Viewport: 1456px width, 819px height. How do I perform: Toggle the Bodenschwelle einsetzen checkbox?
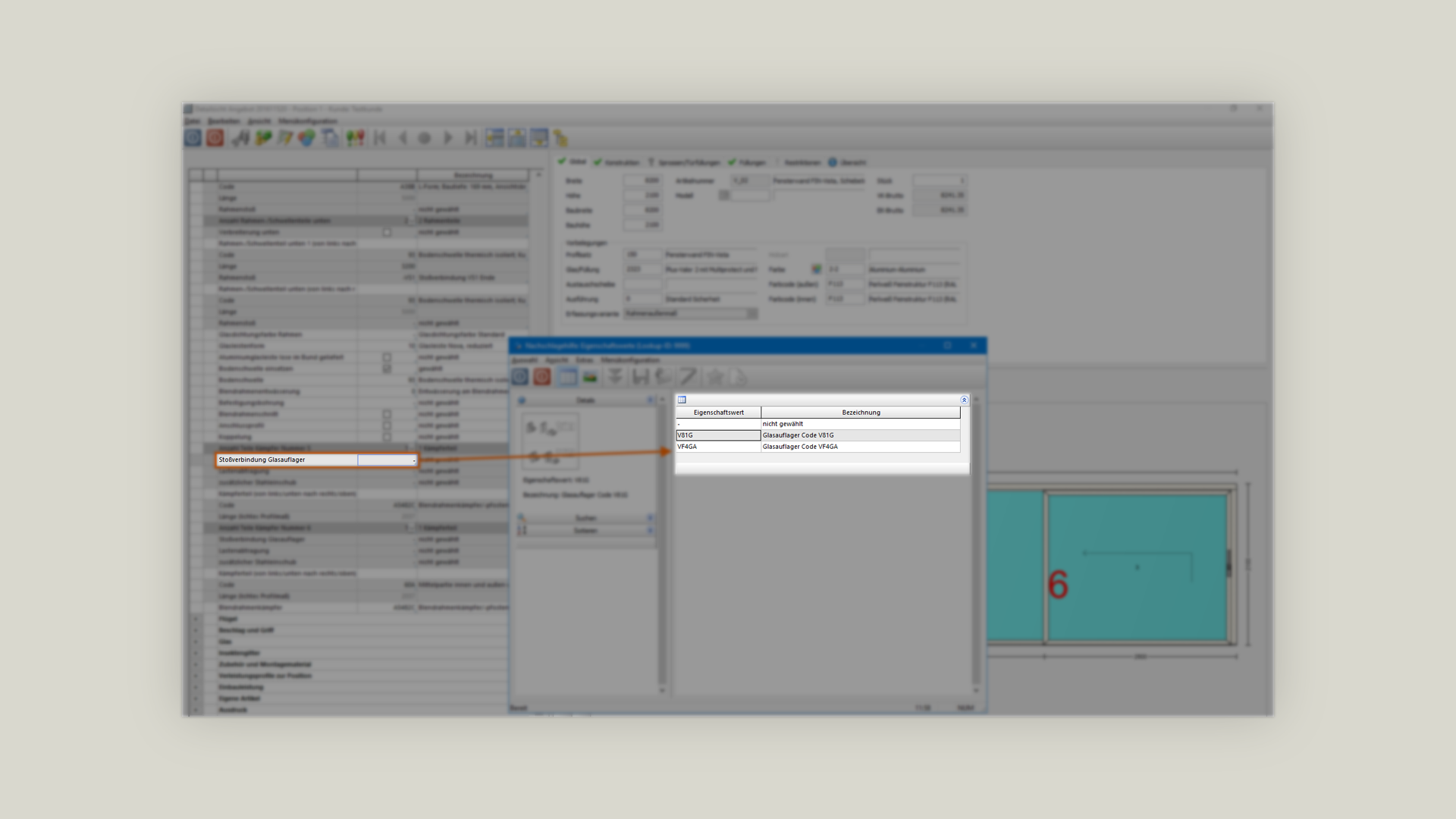point(387,369)
